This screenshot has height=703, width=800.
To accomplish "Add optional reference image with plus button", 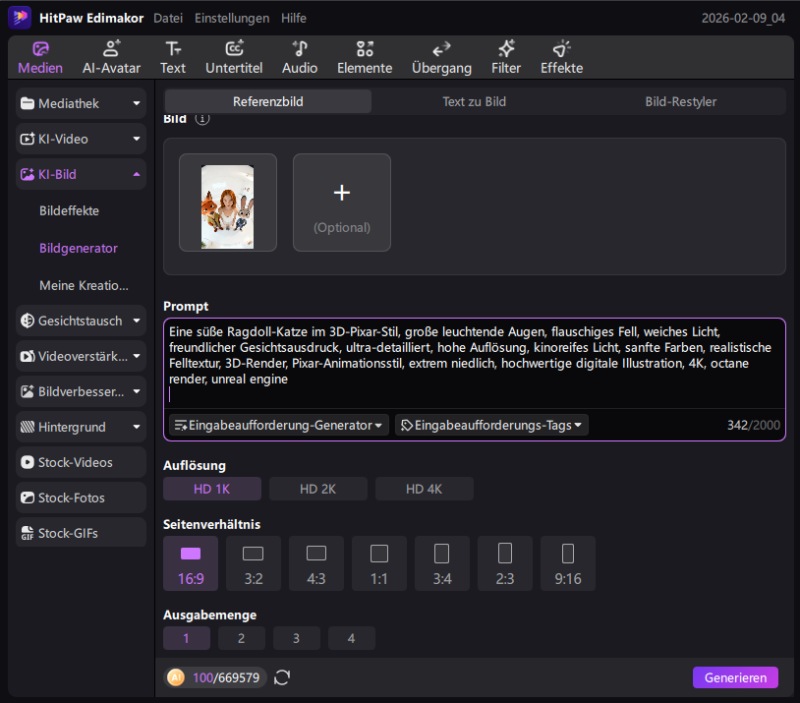I will coord(341,202).
